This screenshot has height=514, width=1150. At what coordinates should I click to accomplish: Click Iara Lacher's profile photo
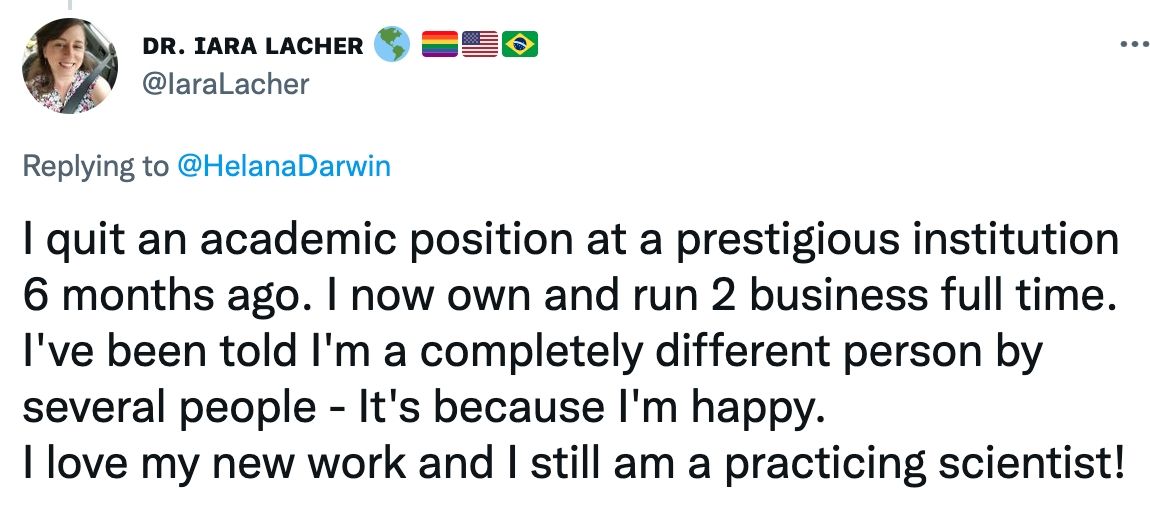click(x=68, y=66)
